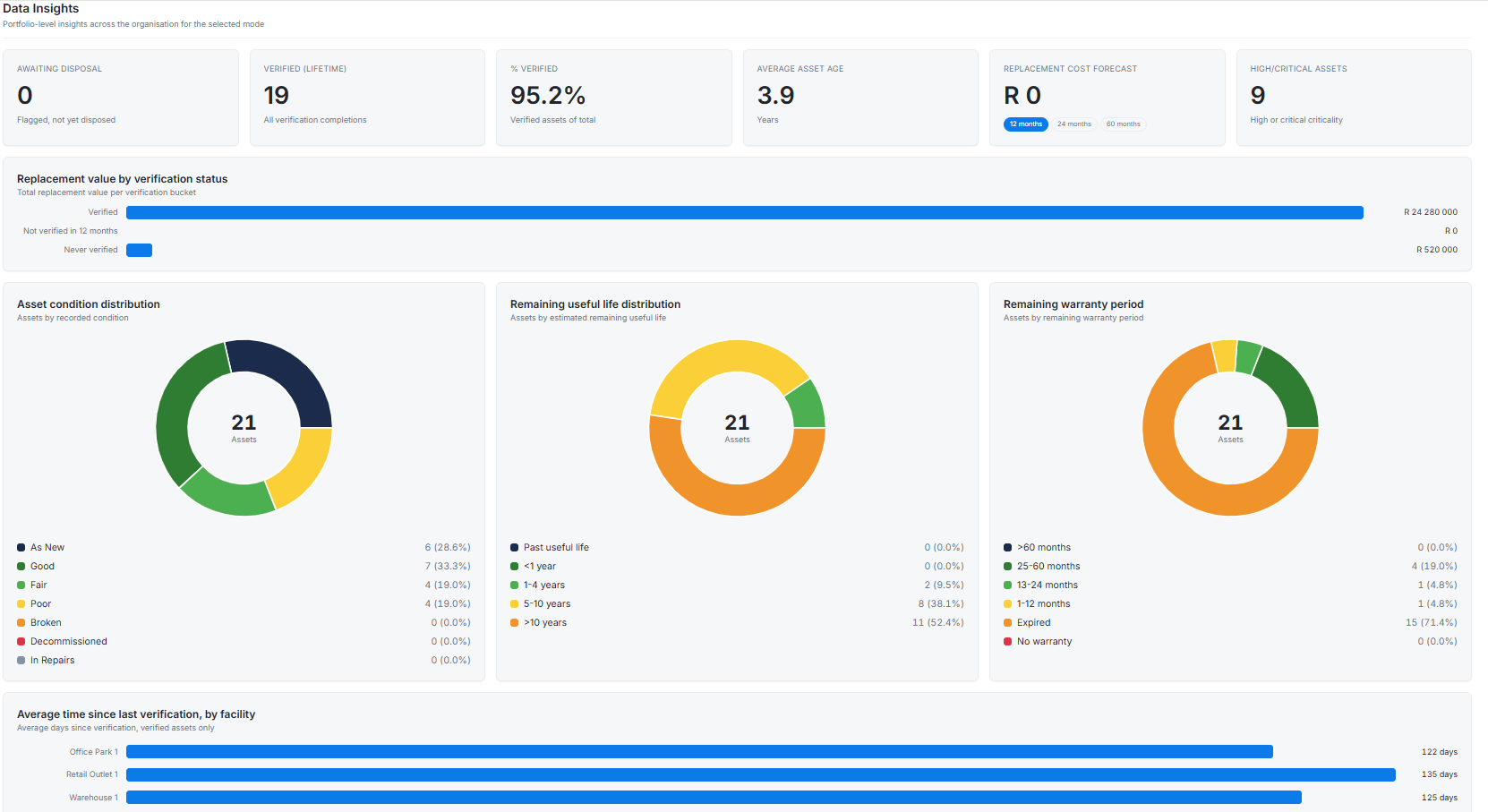Select the 13-24 months warranty legend entry

(1230, 585)
